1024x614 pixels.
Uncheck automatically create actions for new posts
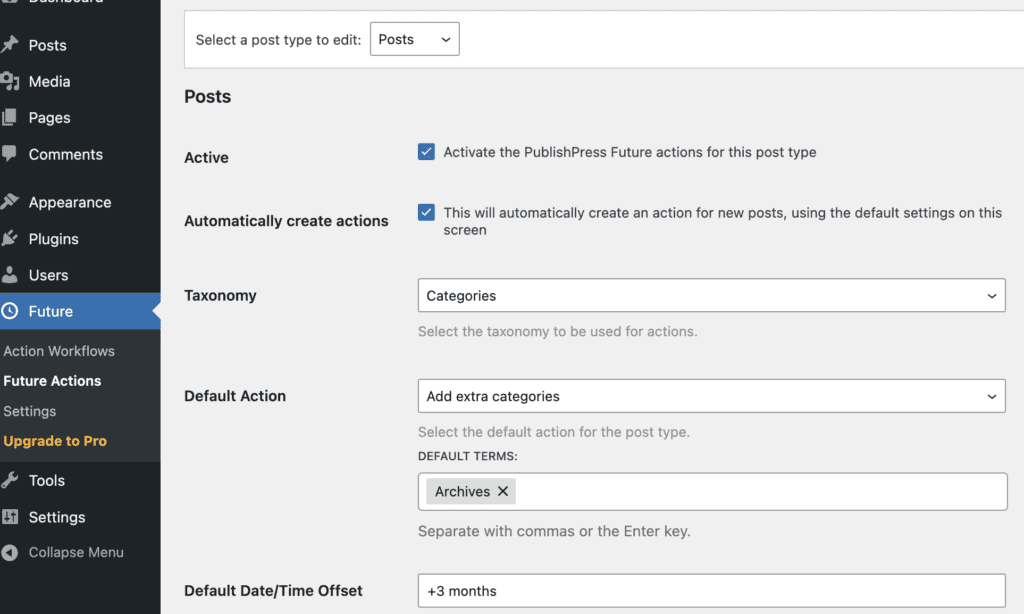[426, 212]
